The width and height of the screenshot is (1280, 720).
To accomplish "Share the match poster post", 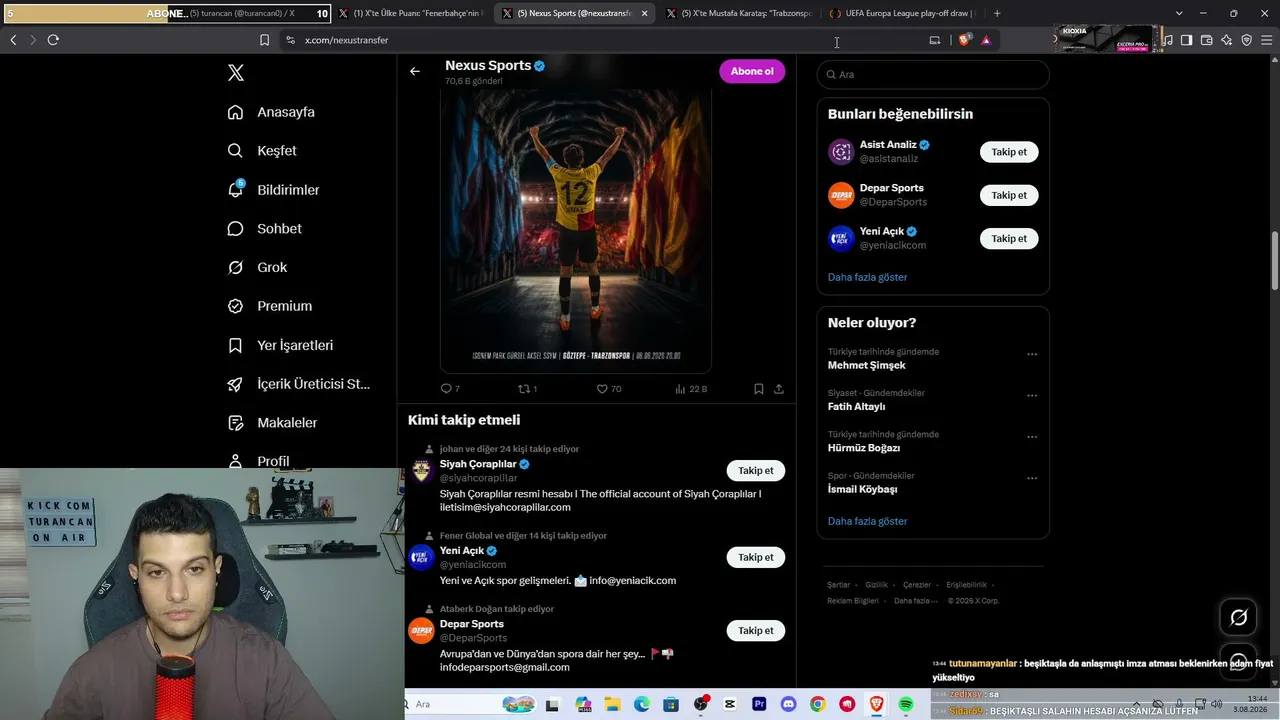I will point(779,389).
